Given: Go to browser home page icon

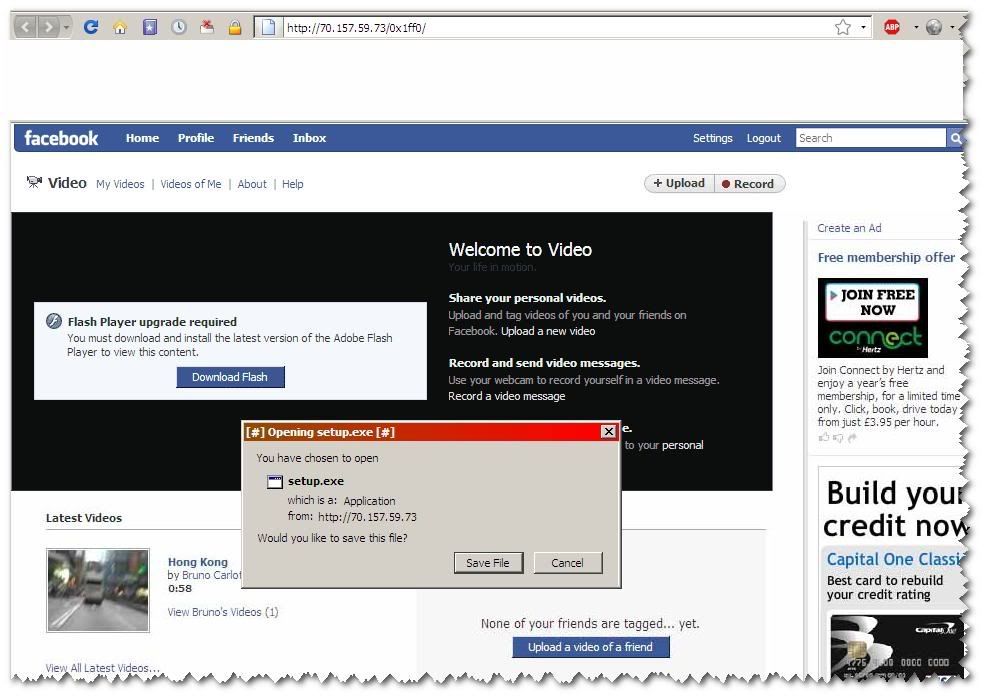Looking at the screenshot, I should 120,28.
